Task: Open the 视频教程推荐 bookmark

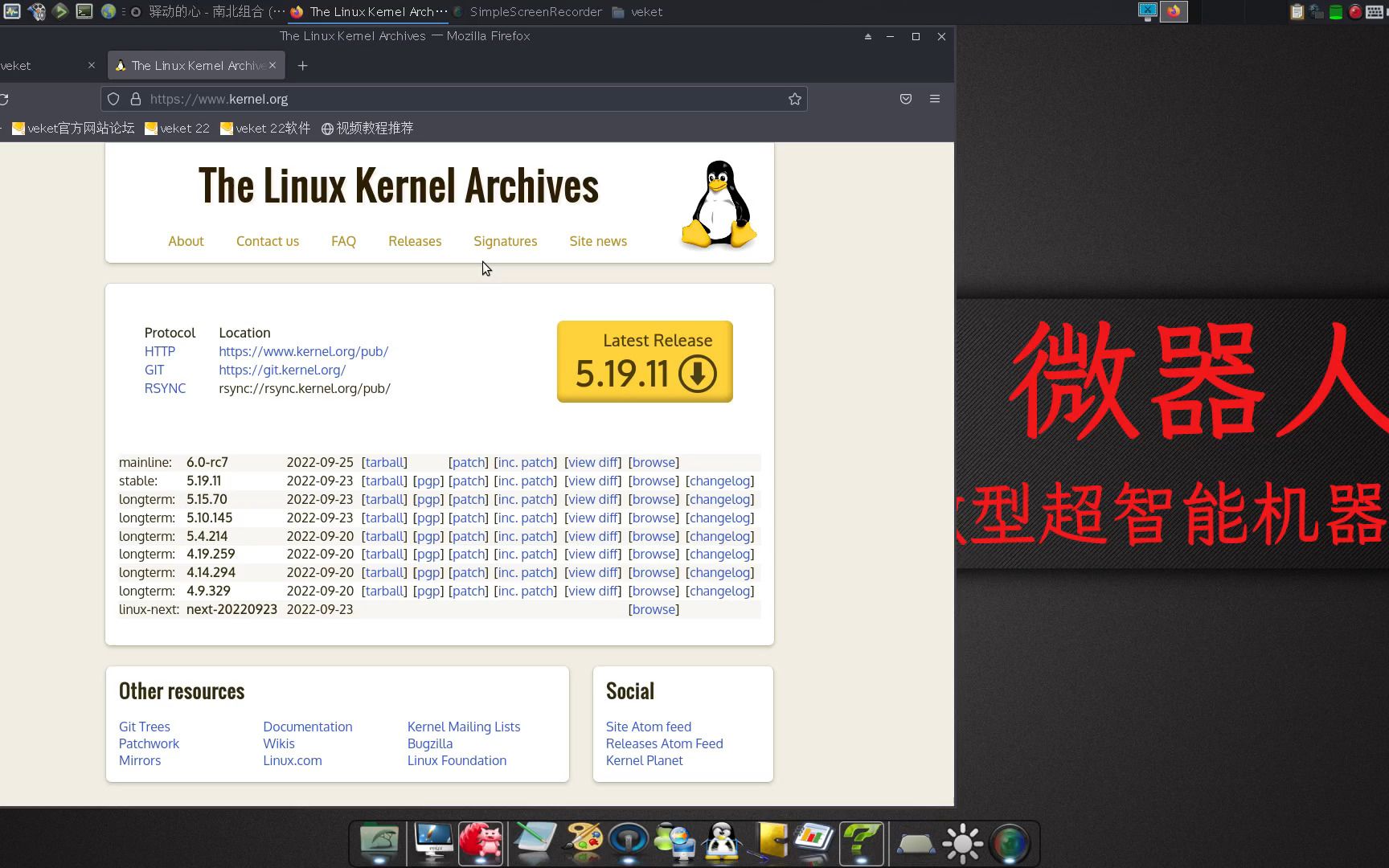Action: [367, 128]
